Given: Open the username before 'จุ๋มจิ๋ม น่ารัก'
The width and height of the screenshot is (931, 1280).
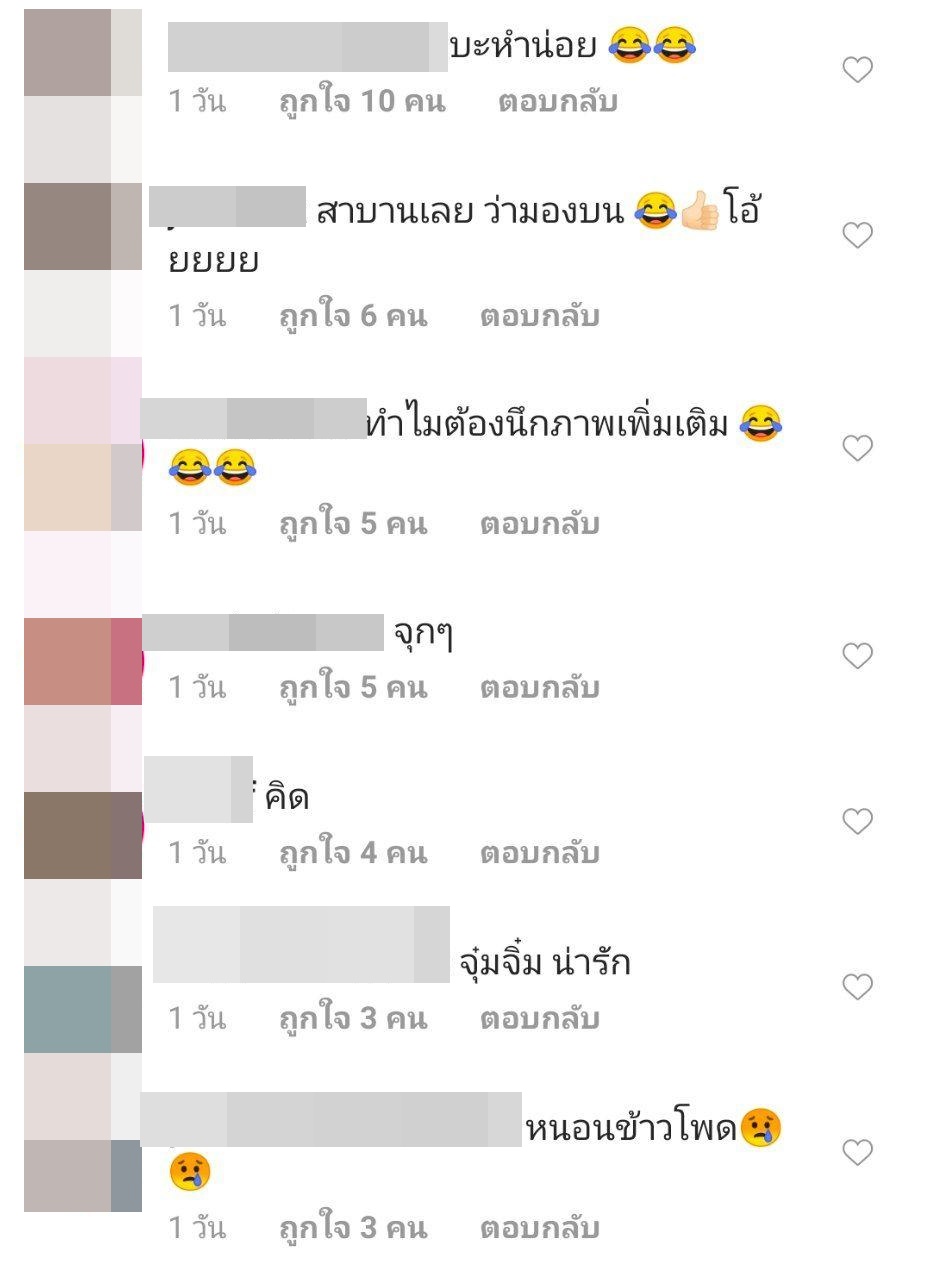Looking at the screenshot, I should (x=301, y=944).
